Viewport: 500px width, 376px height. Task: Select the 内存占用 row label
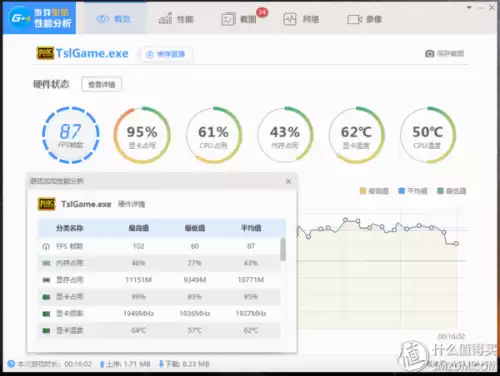(69, 263)
